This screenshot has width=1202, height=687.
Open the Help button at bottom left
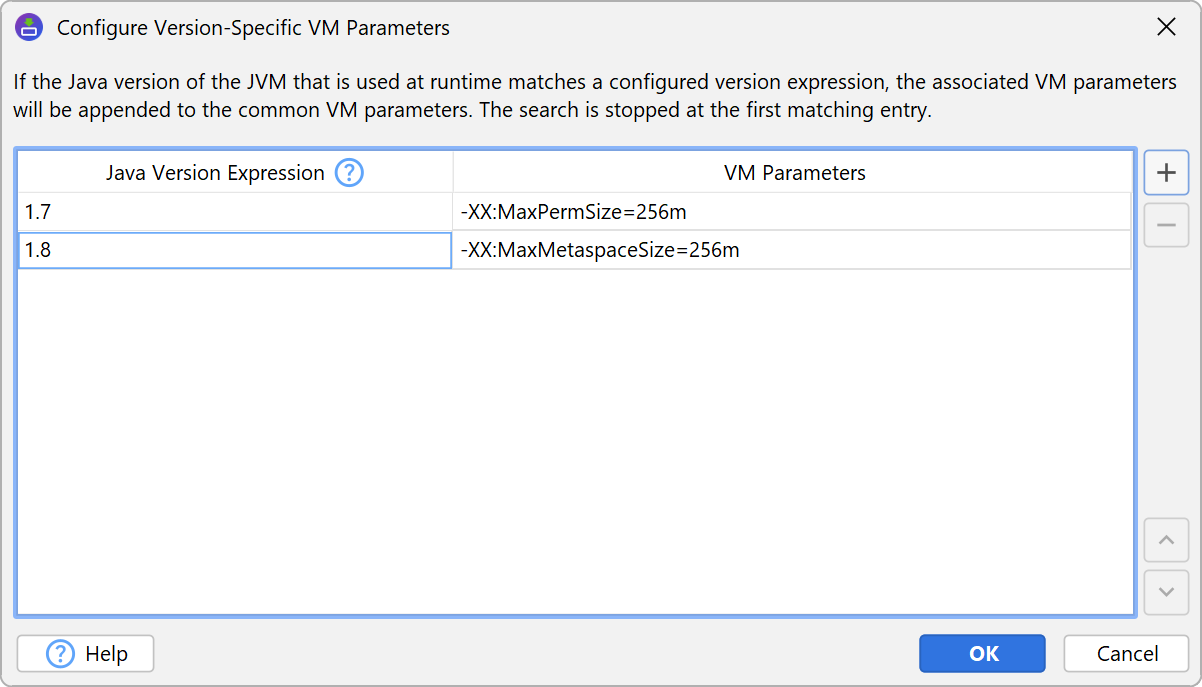[86, 654]
